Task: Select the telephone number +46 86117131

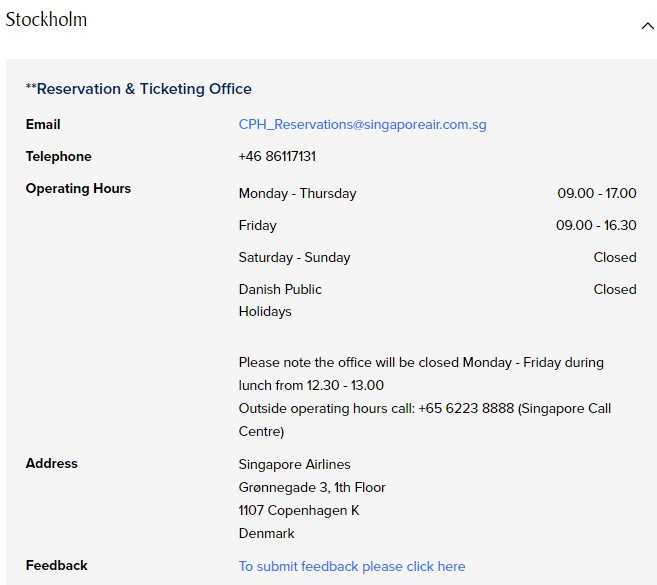Action: (277, 157)
